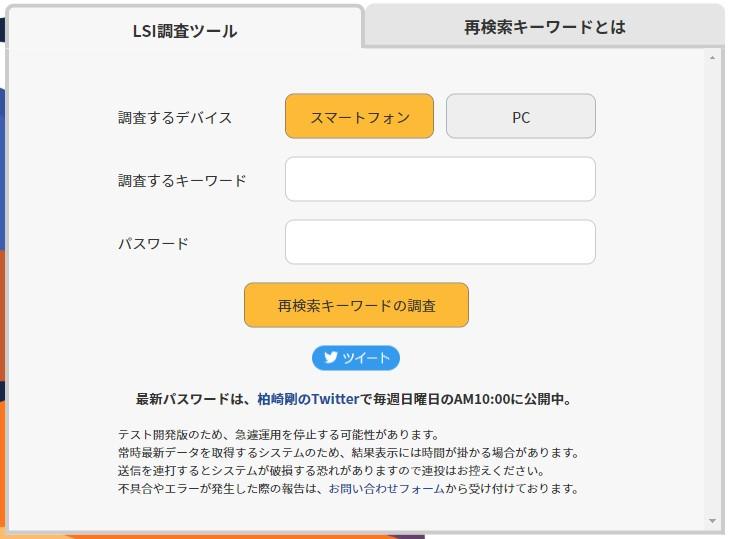
Task: Click the テスト開発版のため notice line
Action: (278, 435)
